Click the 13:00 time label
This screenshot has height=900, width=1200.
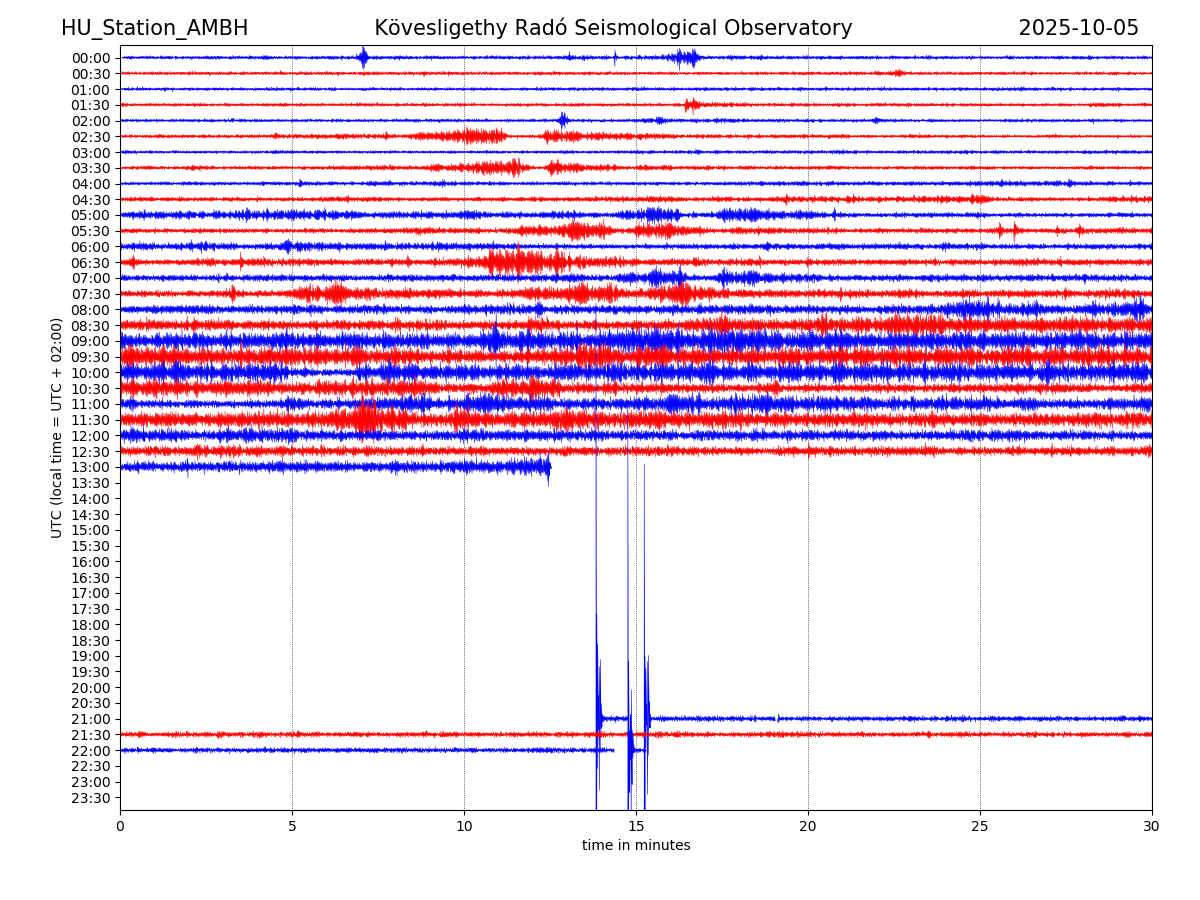(91, 467)
